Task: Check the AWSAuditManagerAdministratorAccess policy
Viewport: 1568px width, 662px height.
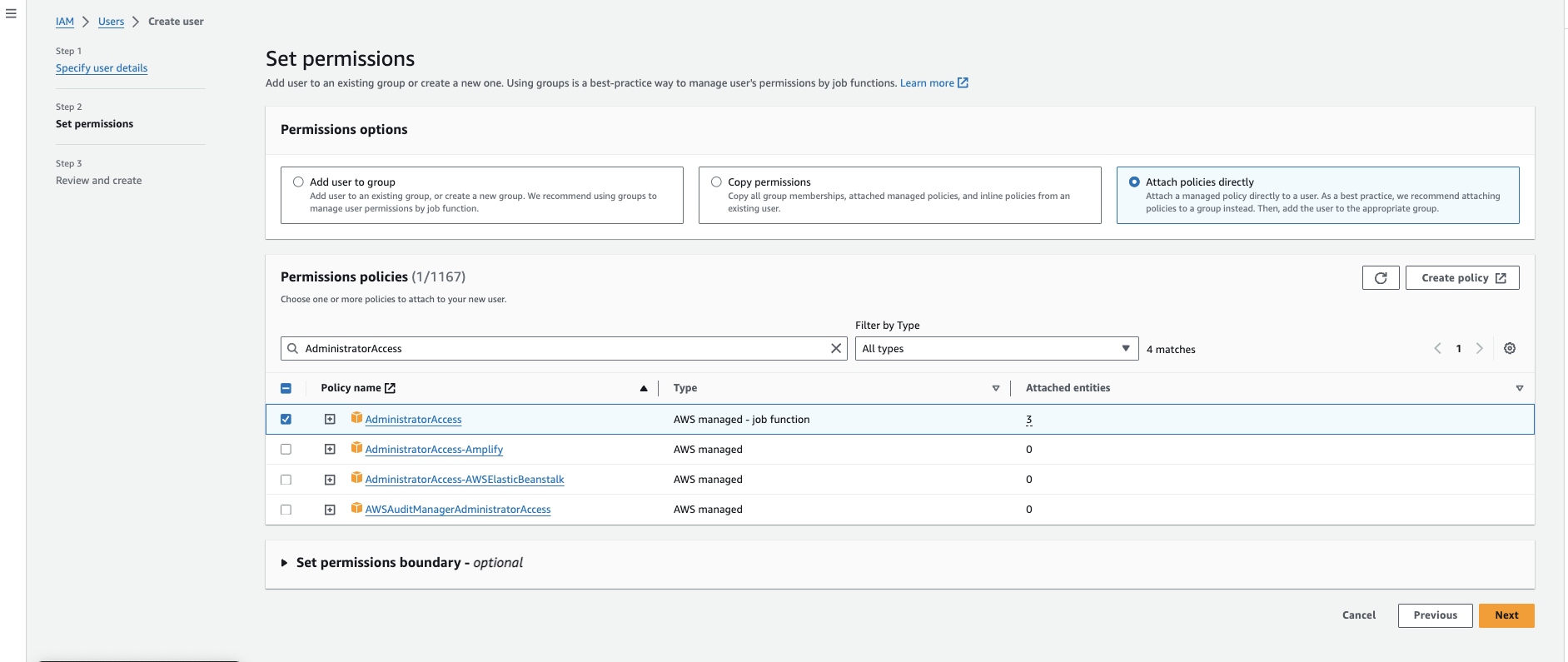Action: tap(286, 510)
